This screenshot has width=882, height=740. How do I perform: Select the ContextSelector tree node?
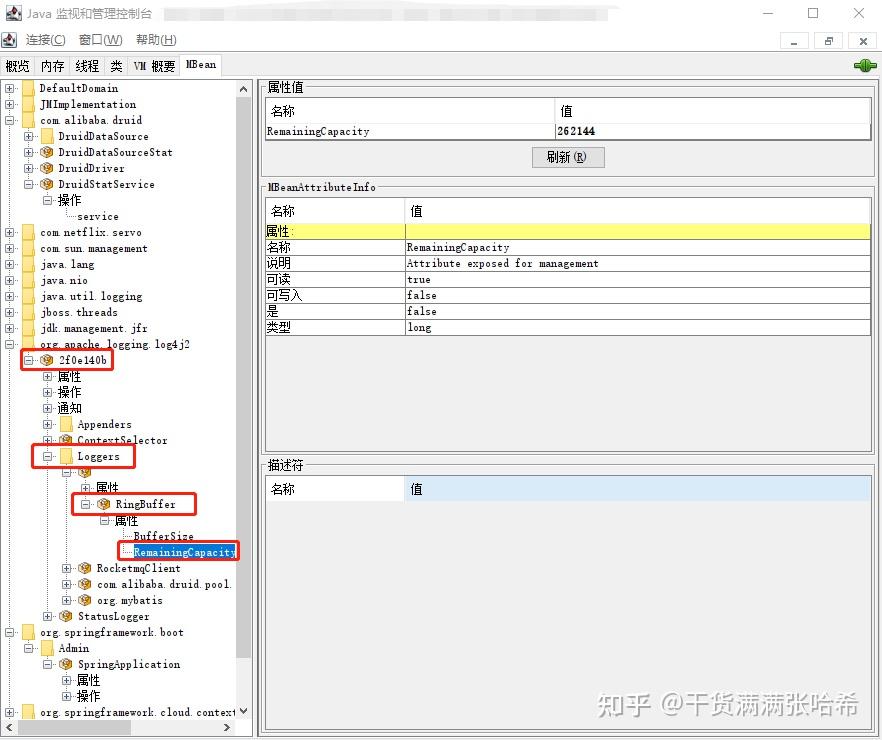(x=122, y=440)
